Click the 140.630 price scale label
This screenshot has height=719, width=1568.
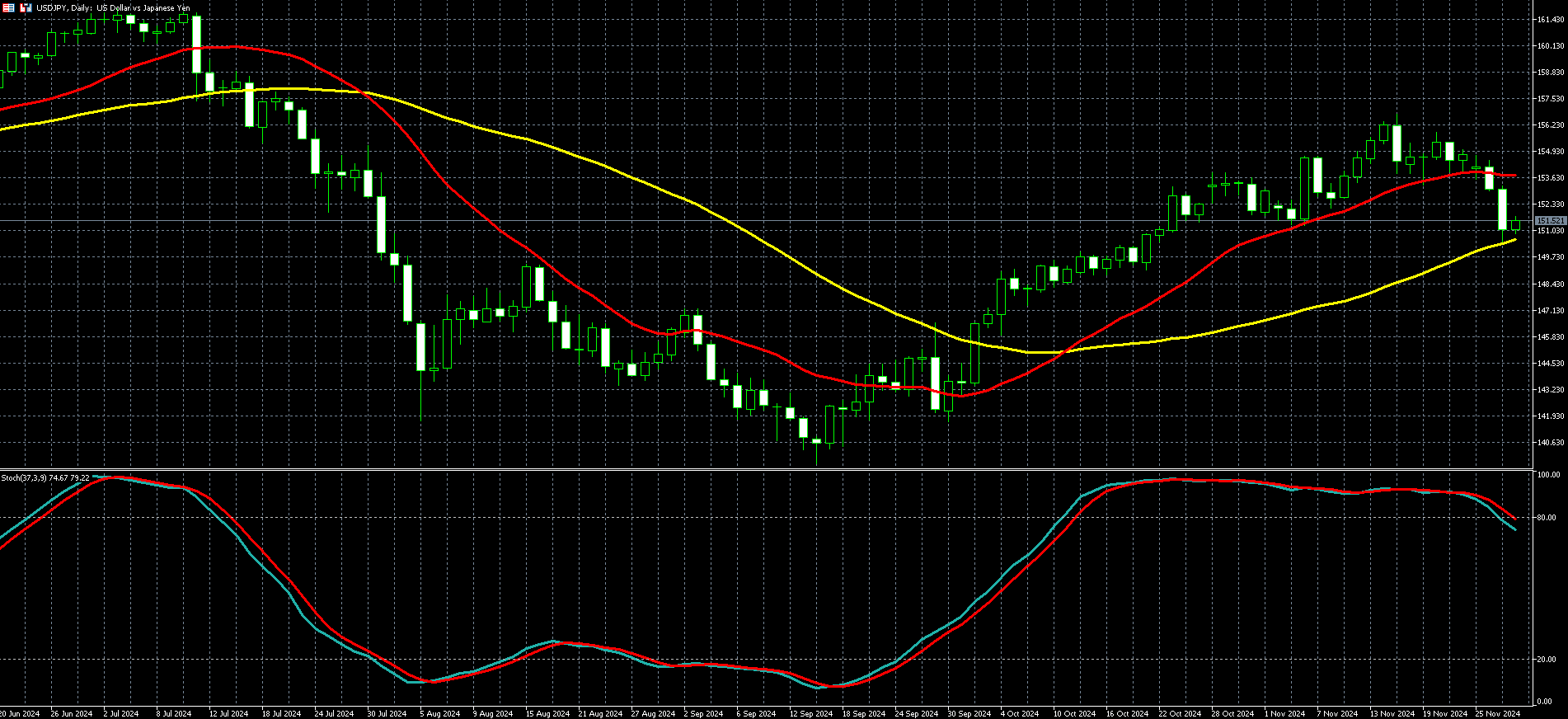click(1550, 443)
